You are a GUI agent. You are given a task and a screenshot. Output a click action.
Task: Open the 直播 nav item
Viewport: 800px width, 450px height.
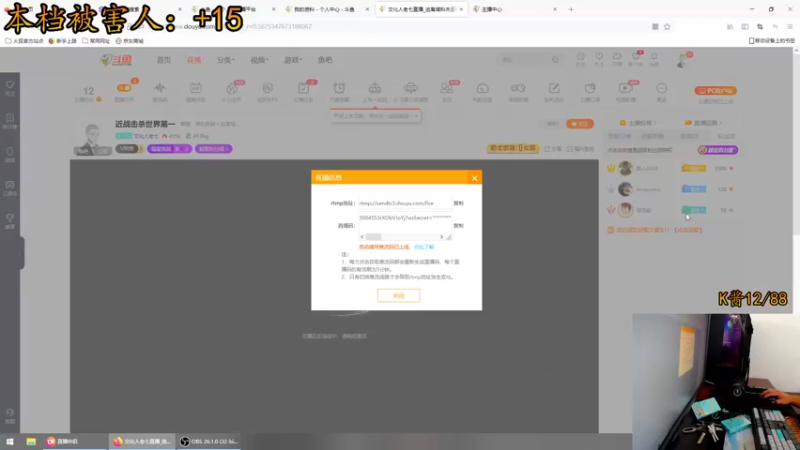(x=194, y=60)
